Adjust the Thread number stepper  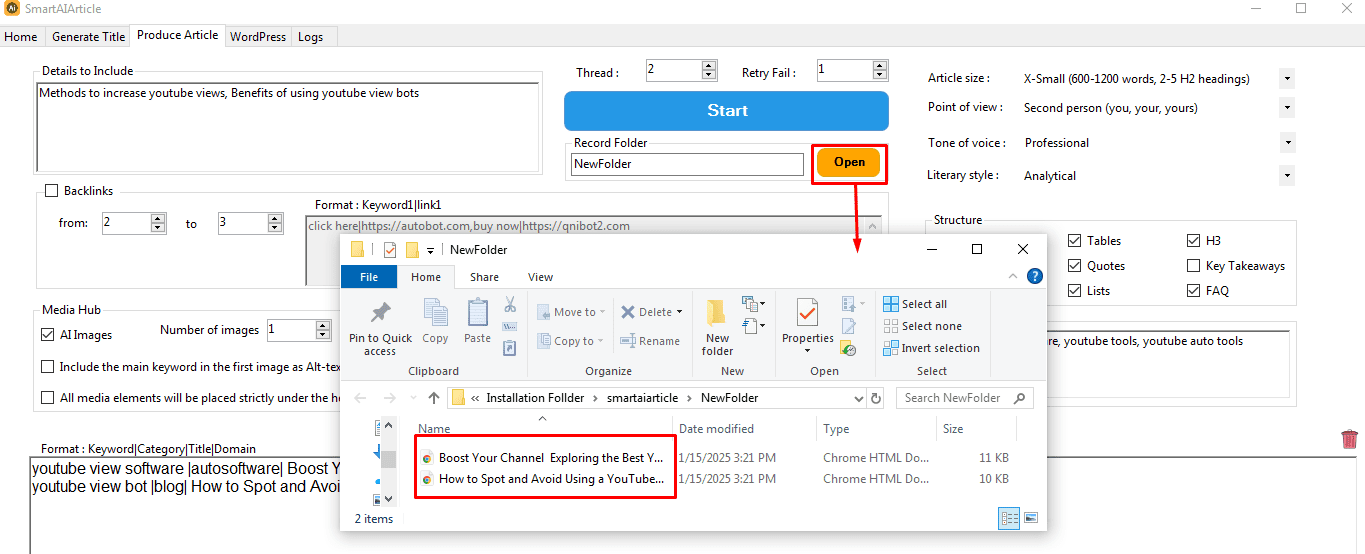[709, 70]
